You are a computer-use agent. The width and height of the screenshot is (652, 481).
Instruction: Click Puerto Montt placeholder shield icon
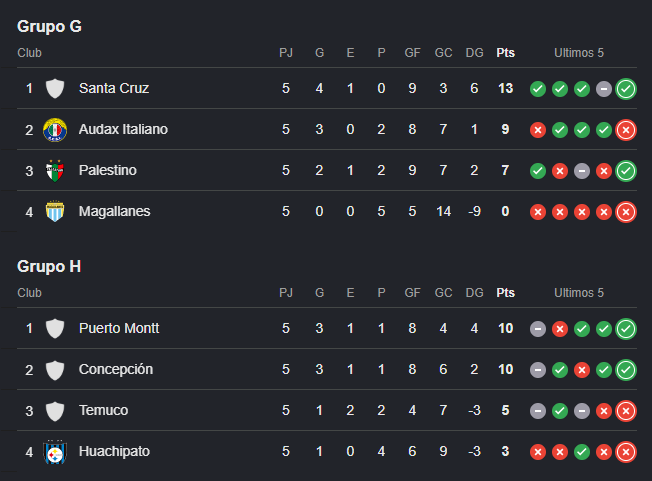point(55,329)
